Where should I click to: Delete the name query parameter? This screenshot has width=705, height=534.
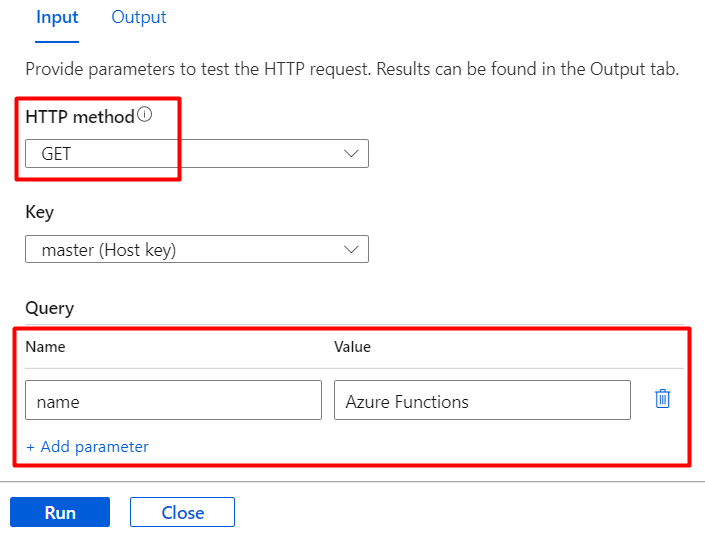coord(662,399)
